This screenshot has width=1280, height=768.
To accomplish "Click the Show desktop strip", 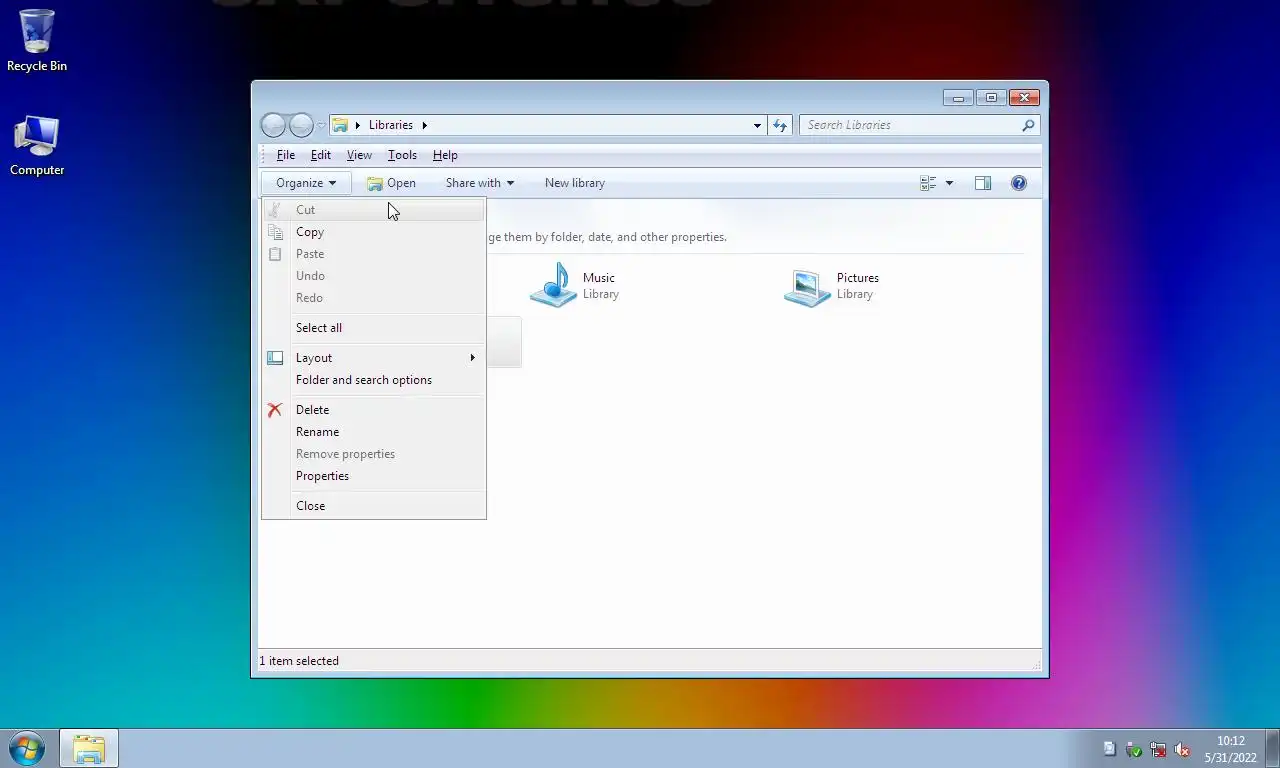I will click(x=1273, y=748).
